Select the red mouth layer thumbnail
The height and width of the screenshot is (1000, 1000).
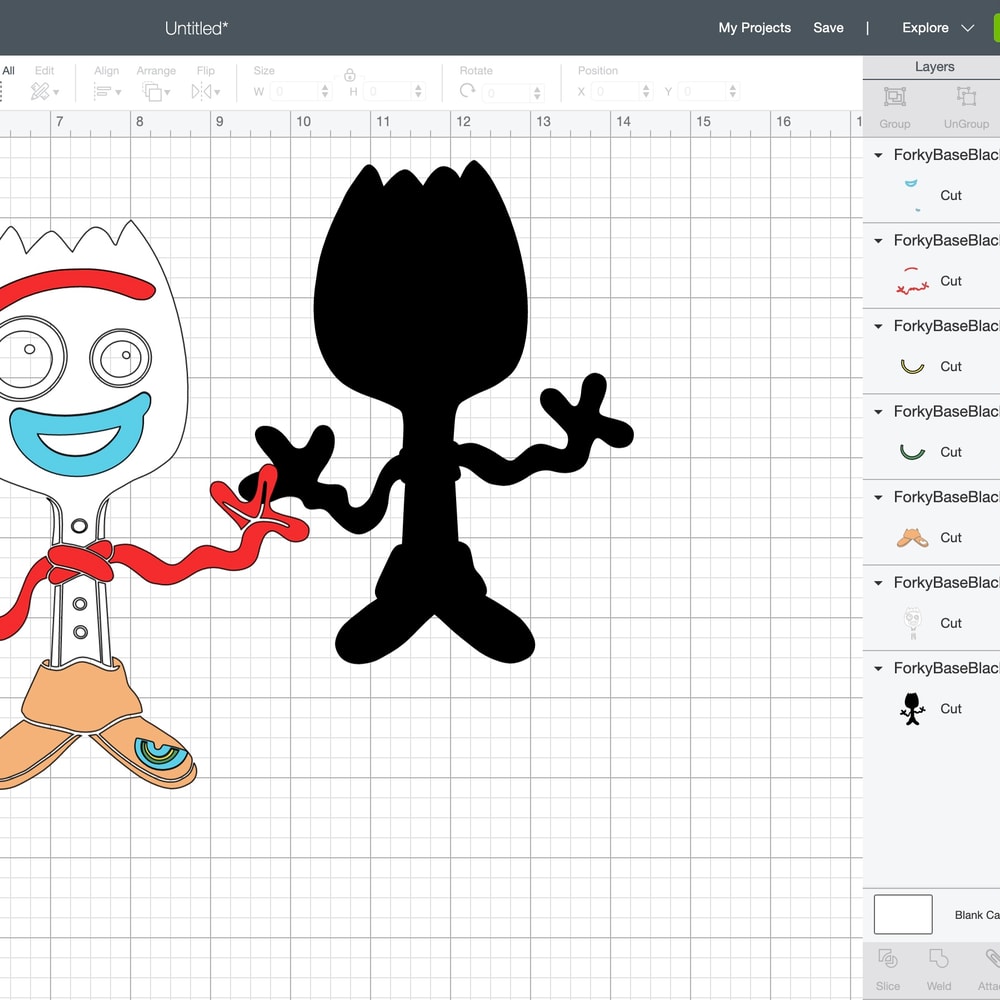(x=912, y=281)
